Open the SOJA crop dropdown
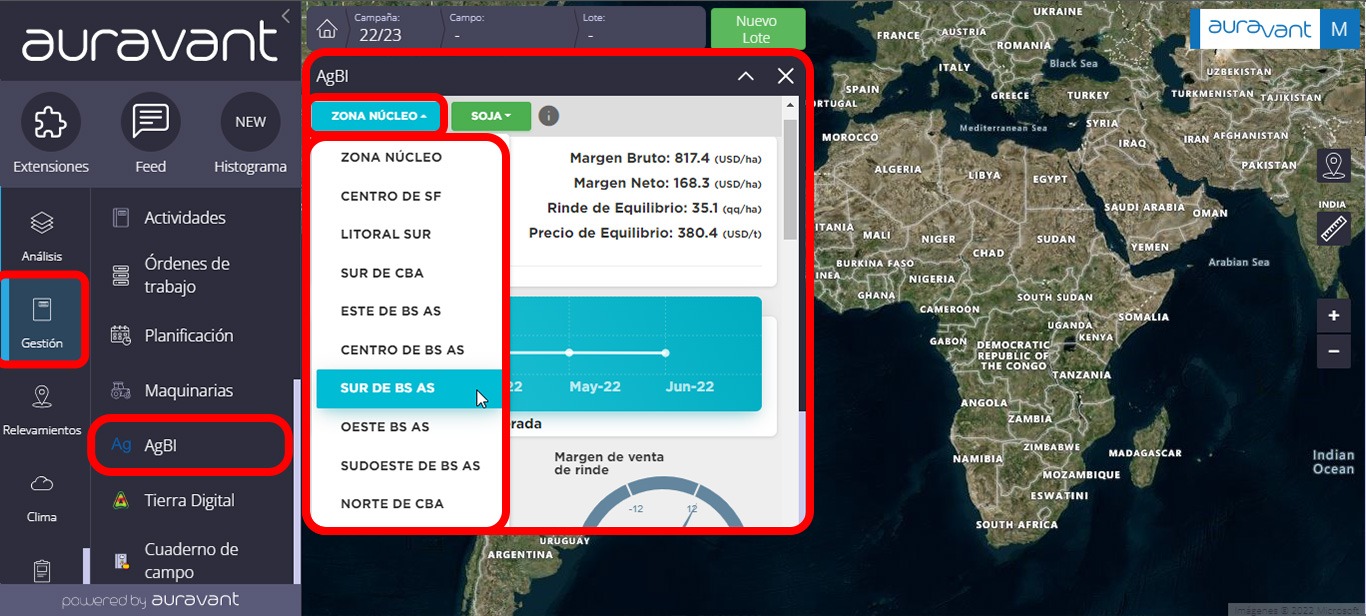 [490, 116]
